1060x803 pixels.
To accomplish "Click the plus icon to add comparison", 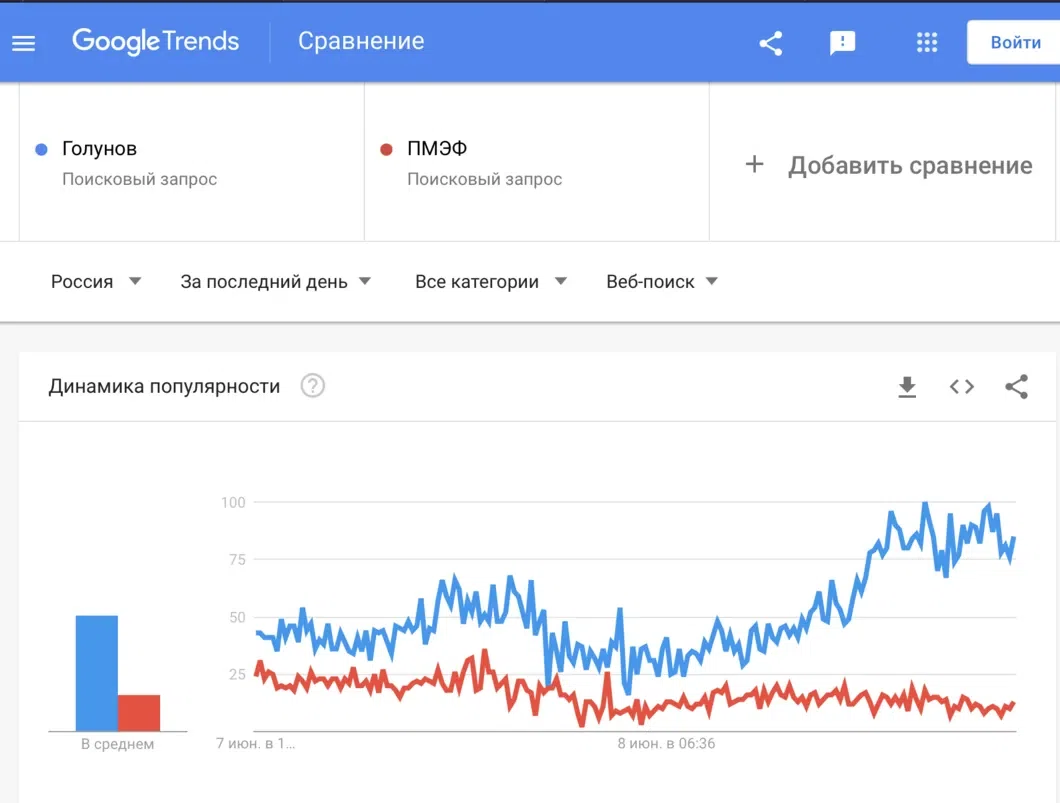I will click(x=755, y=165).
